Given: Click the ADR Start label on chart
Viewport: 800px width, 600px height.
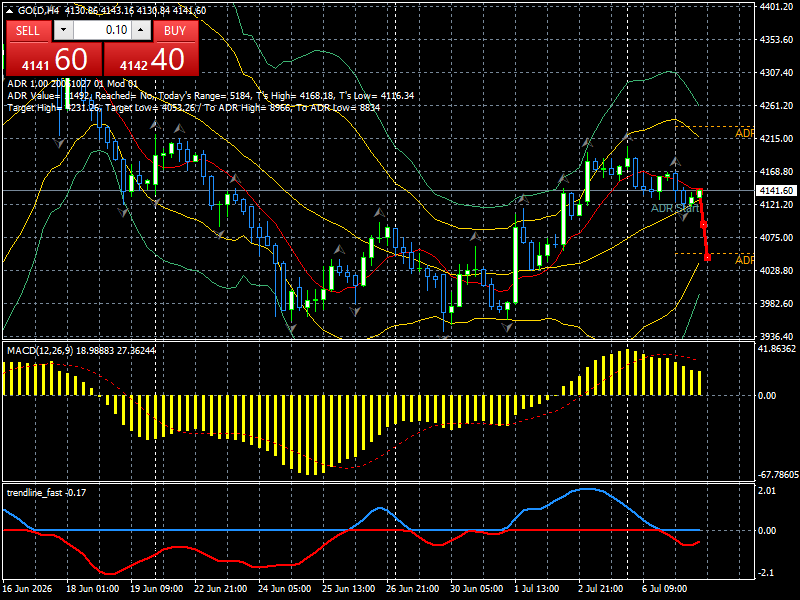Looking at the screenshot, I should pos(674,208).
